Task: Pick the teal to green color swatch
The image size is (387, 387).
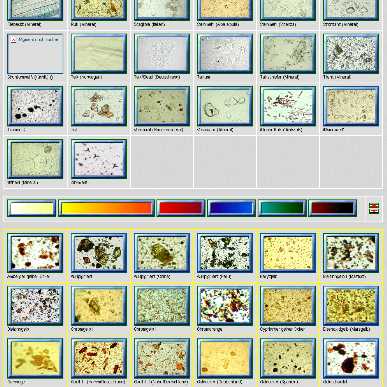Action: (x=282, y=208)
